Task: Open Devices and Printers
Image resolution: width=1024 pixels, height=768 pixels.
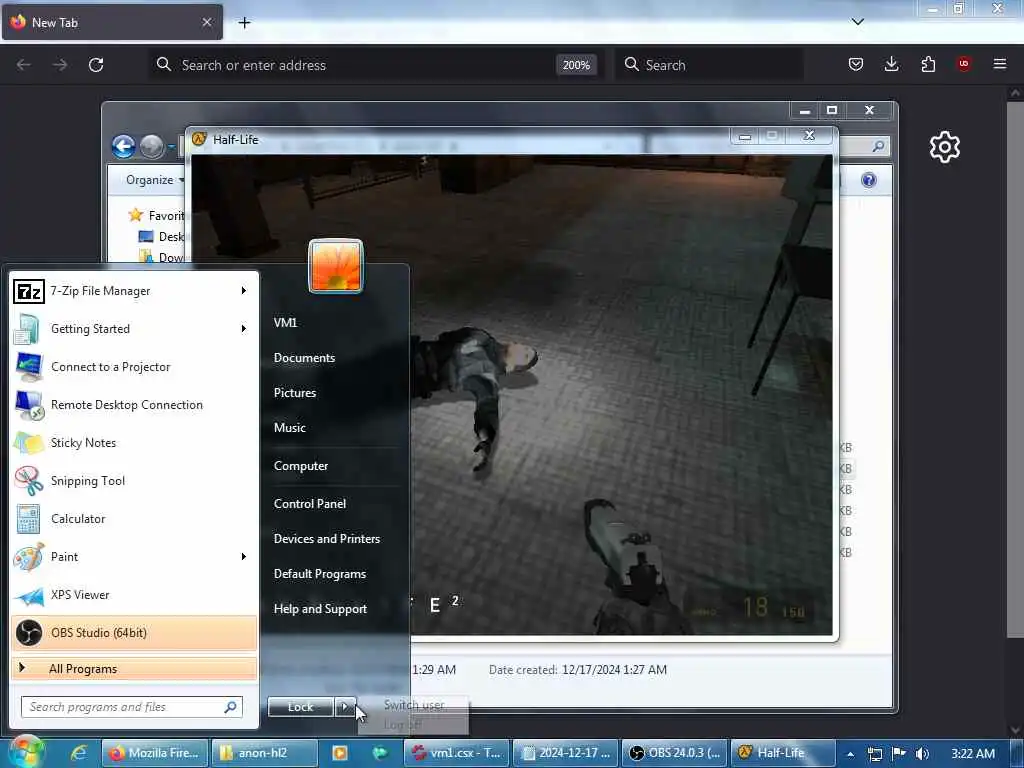Action: point(327,539)
